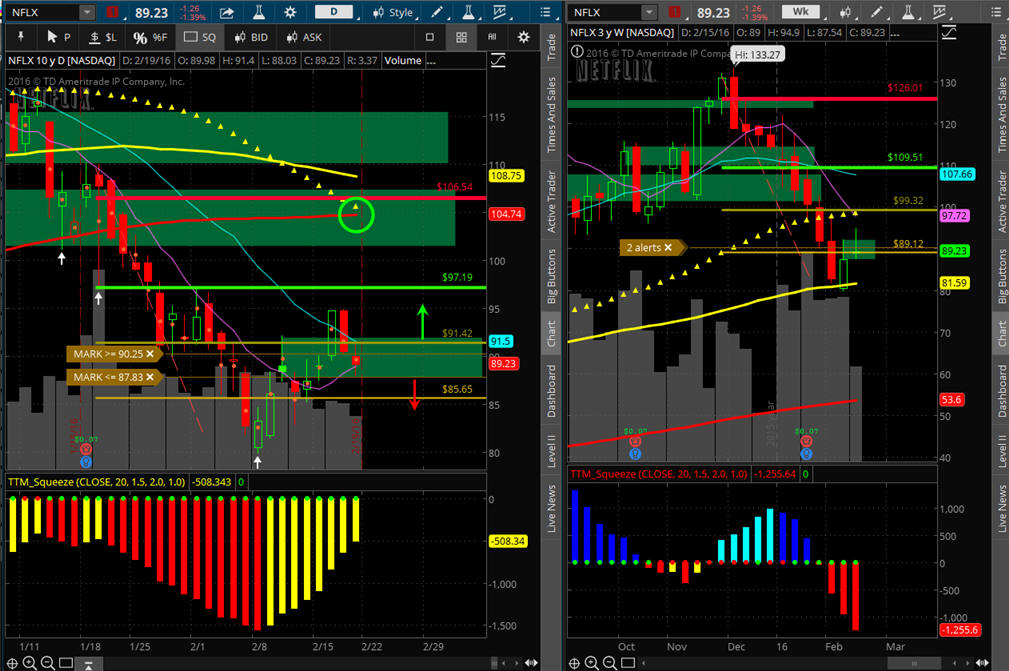Open right chart patterns icon

(x=940, y=12)
